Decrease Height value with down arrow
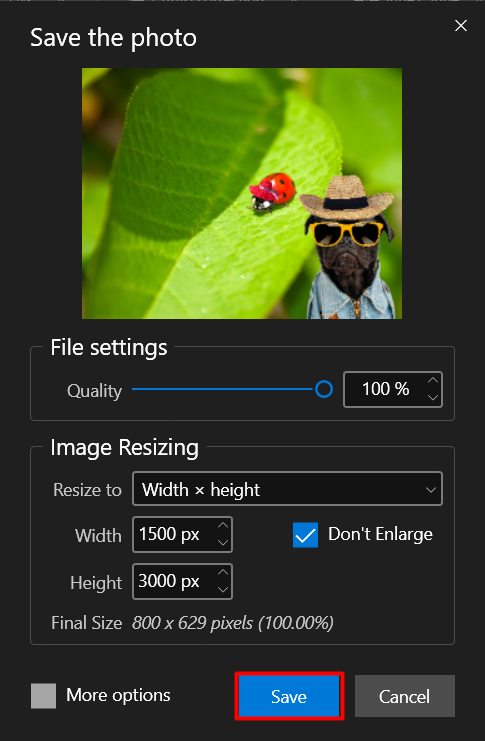The width and height of the screenshot is (485, 741). [x=223, y=589]
